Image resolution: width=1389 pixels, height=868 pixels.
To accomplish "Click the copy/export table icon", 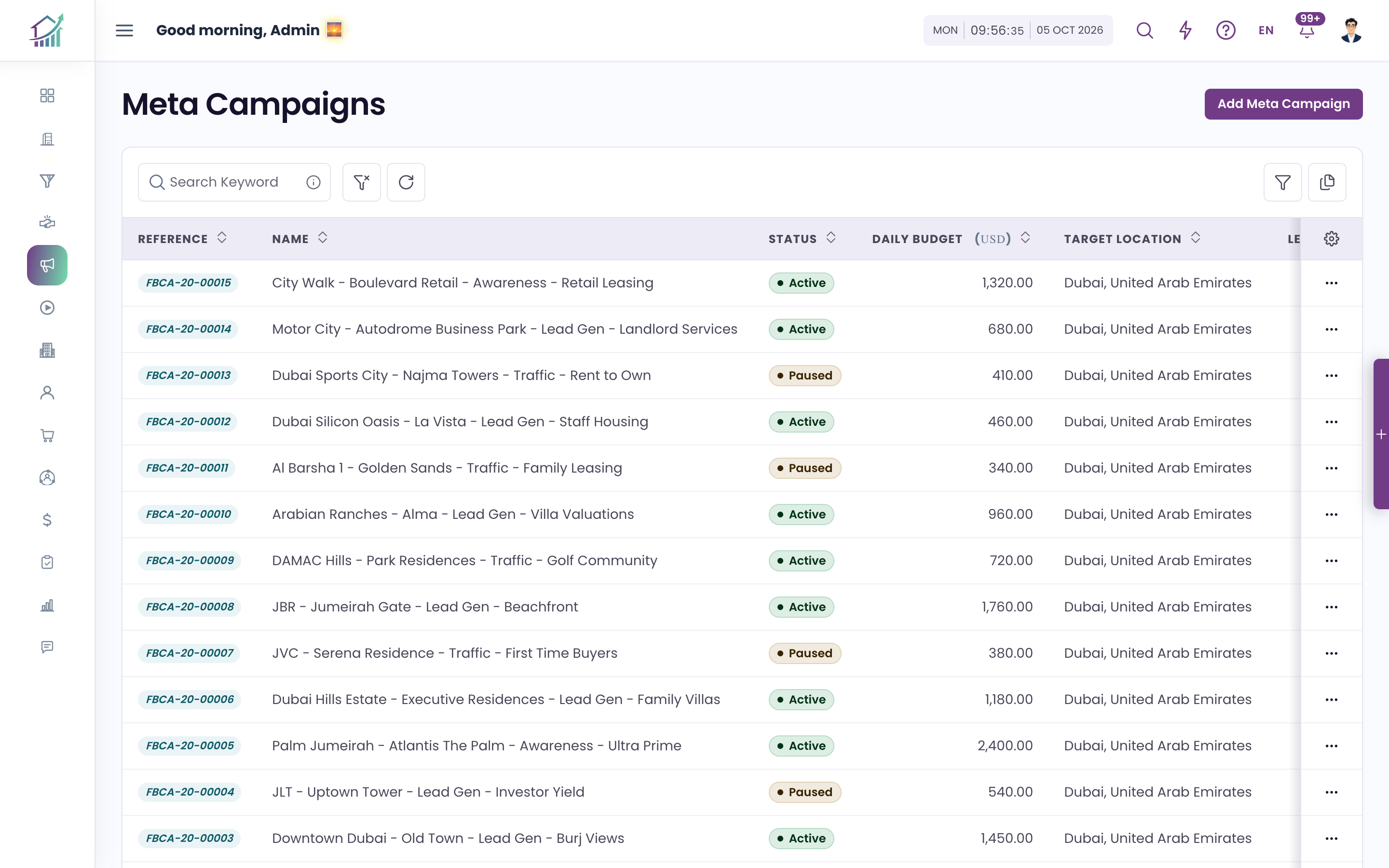I will [x=1327, y=183].
